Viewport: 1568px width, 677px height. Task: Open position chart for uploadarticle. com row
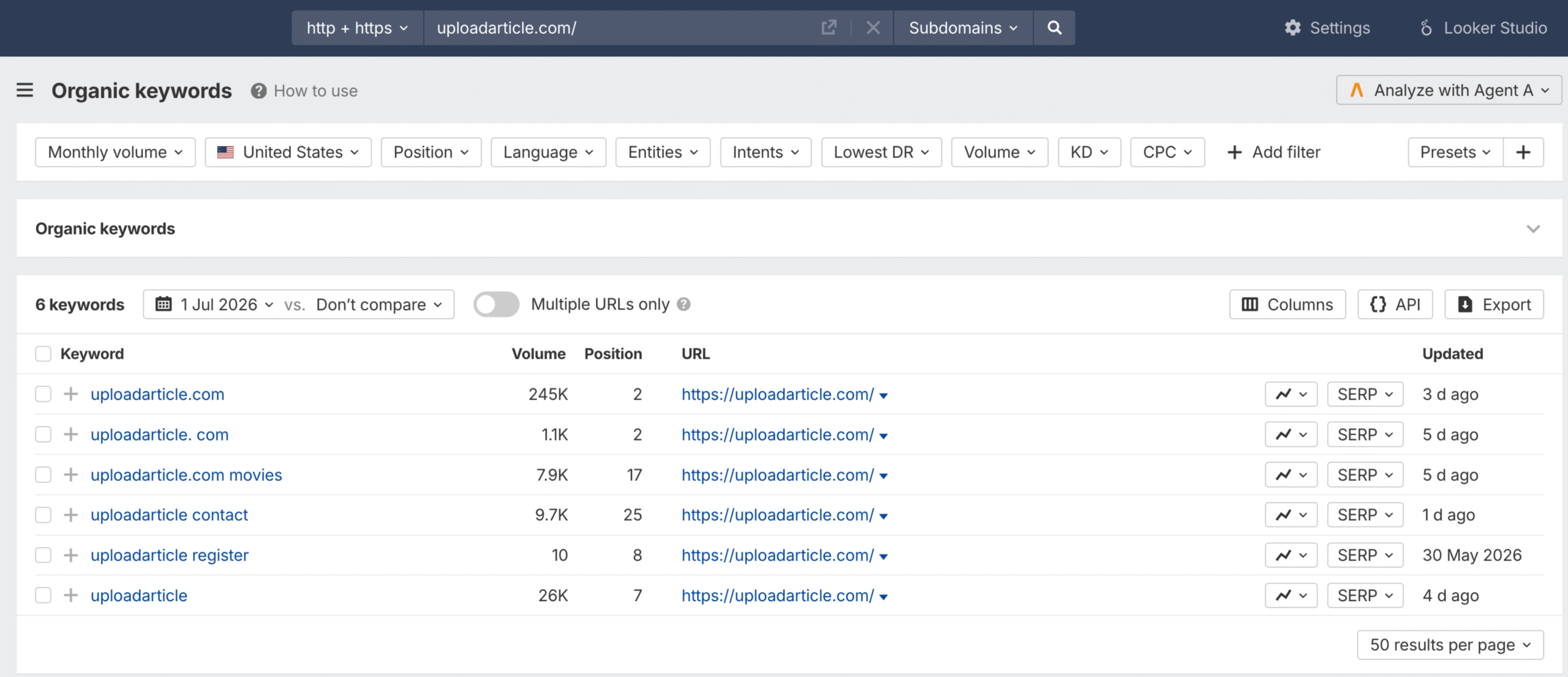point(1291,434)
